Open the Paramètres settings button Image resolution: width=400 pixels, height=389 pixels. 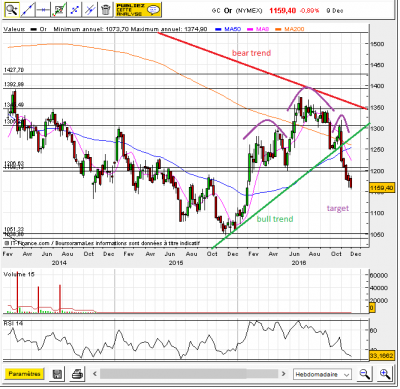(24, 374)
